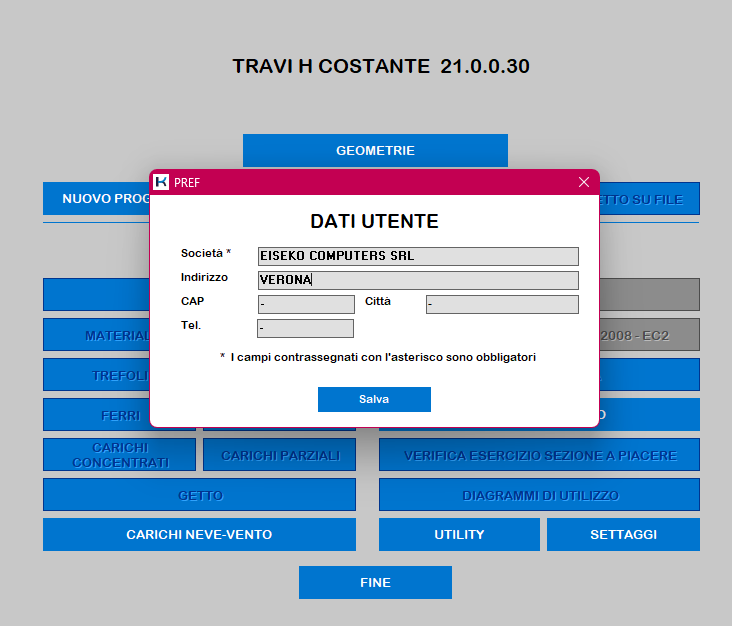Focus the Società text field
Viewport: 732px width, 626px height.
(417, 256)
